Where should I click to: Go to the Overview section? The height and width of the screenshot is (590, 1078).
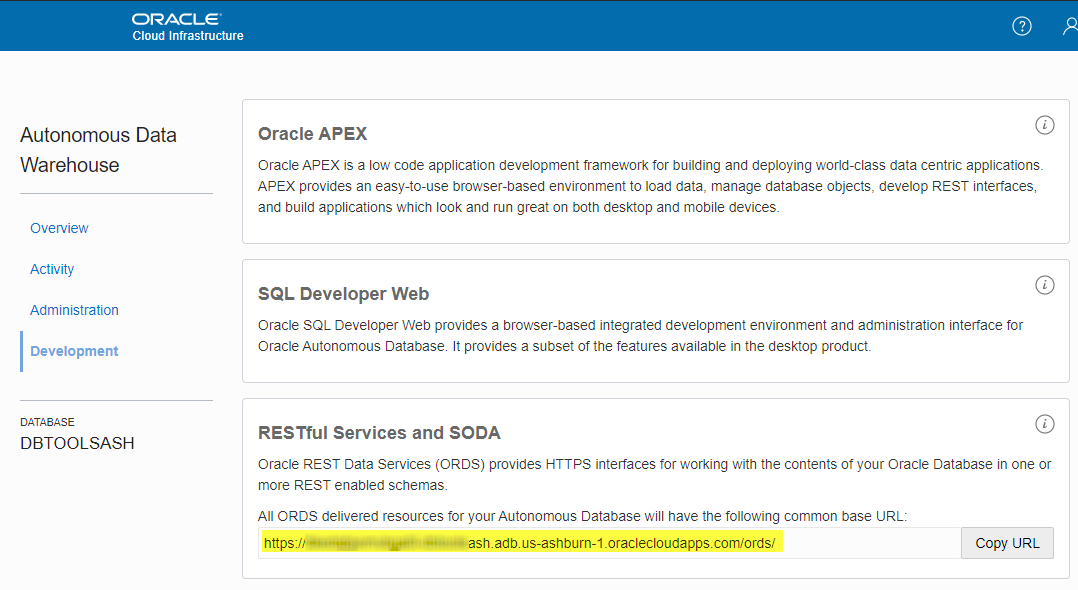(x=59, y=228)
